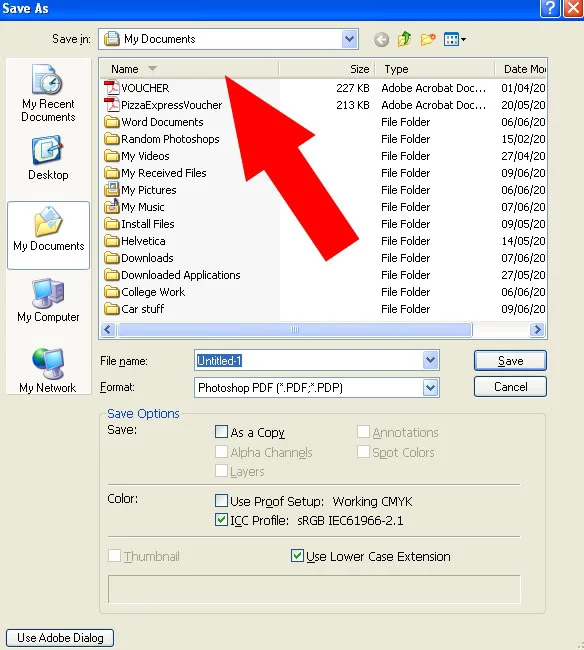
Task: Select the Word Documents folder icon
Action: pyautogui.click(x=111, y=122)
